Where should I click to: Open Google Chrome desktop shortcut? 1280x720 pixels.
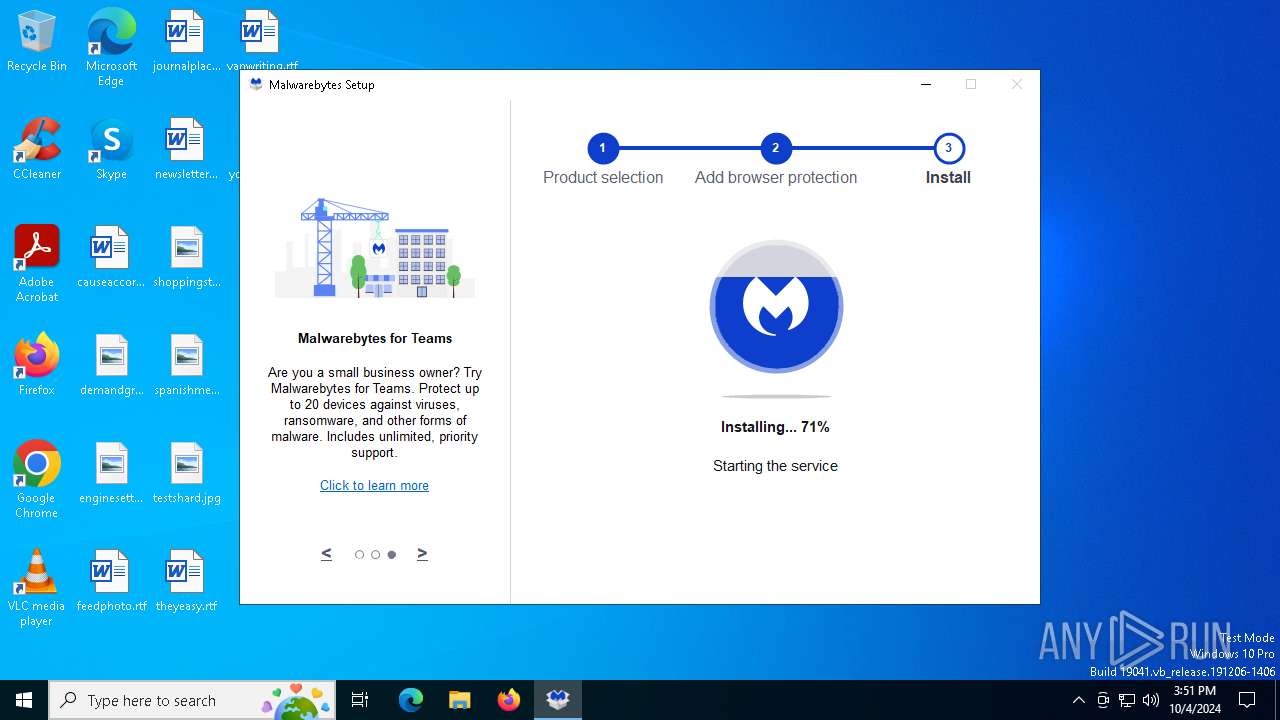coord(37,480)
